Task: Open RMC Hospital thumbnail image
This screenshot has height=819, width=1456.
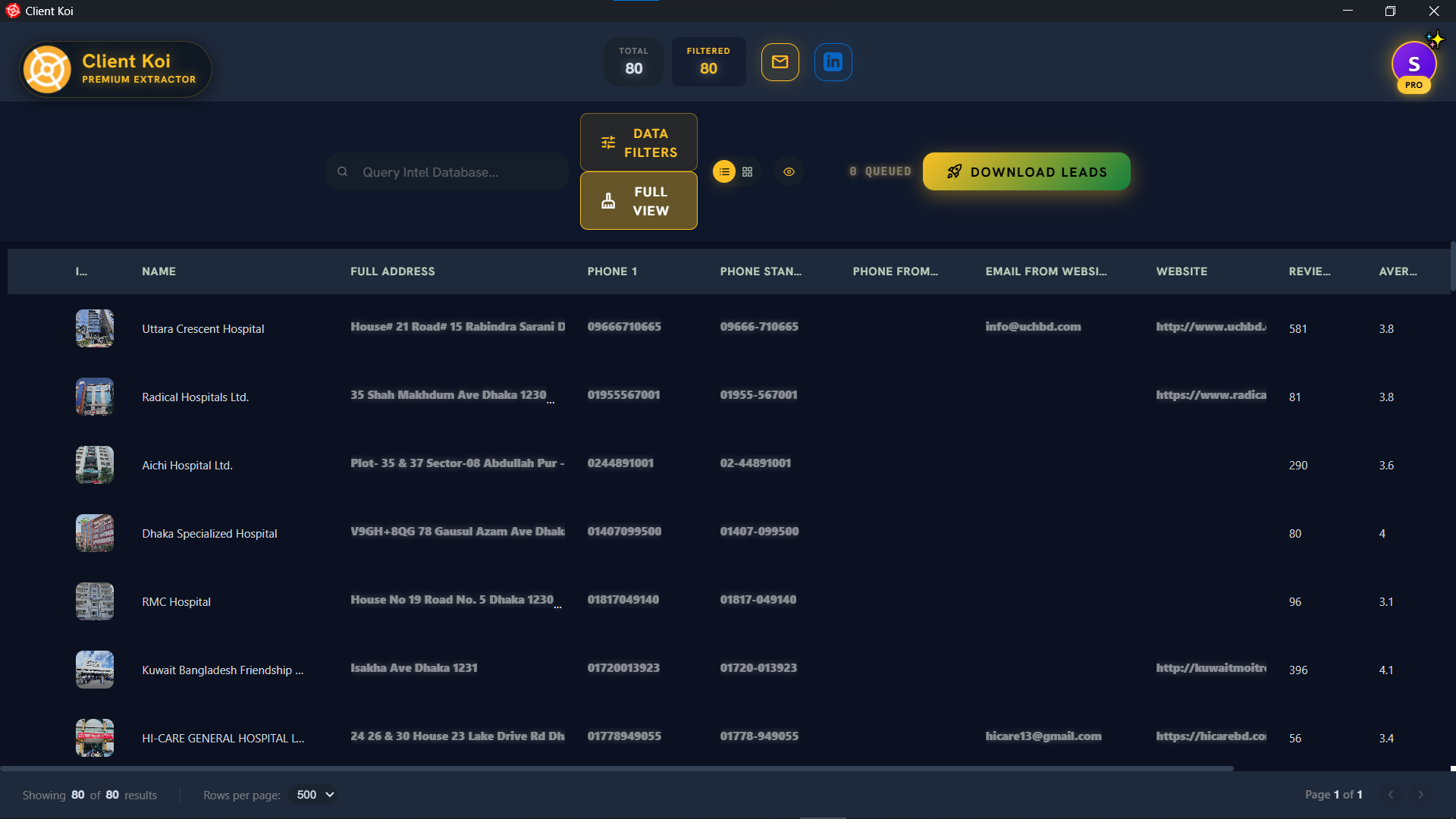Action: click(95, 601)
